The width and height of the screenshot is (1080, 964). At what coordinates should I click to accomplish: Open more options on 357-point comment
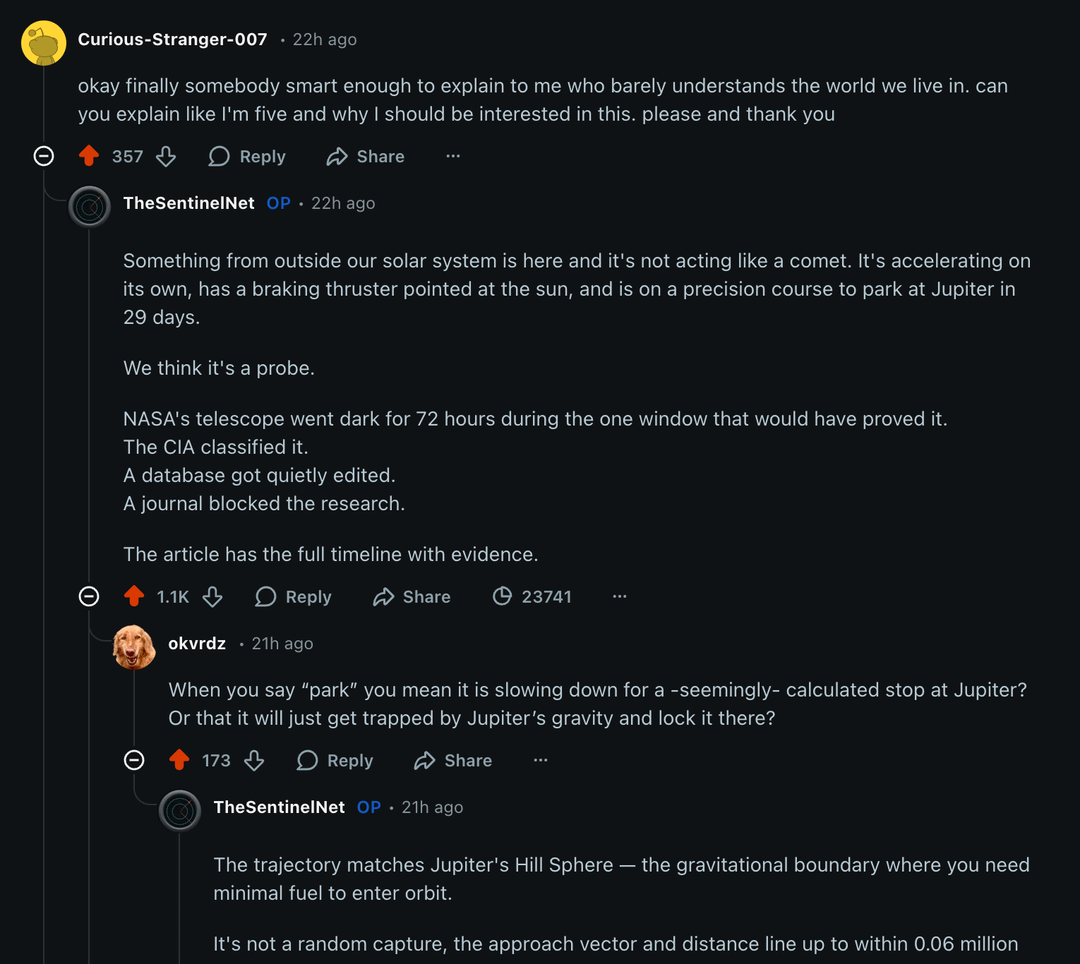coord(453,156)
